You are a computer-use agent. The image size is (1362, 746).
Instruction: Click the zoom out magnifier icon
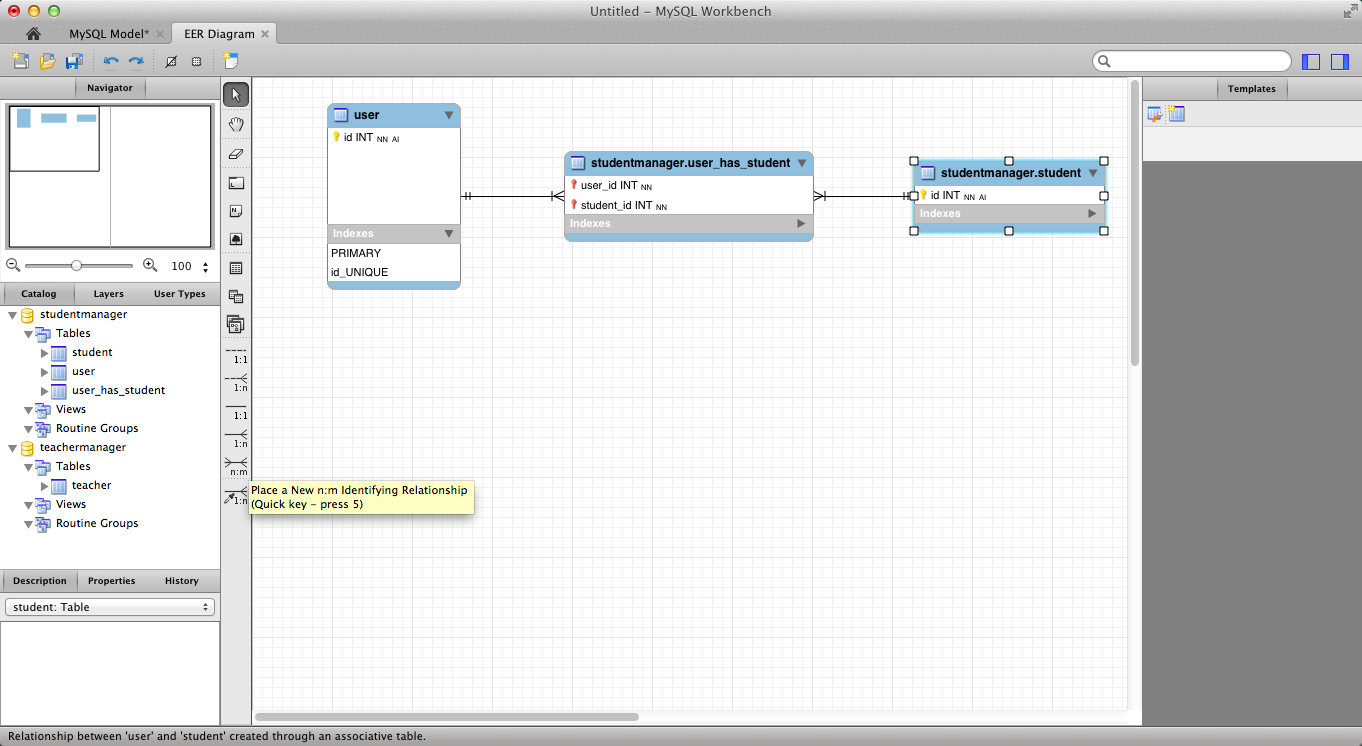13,265
